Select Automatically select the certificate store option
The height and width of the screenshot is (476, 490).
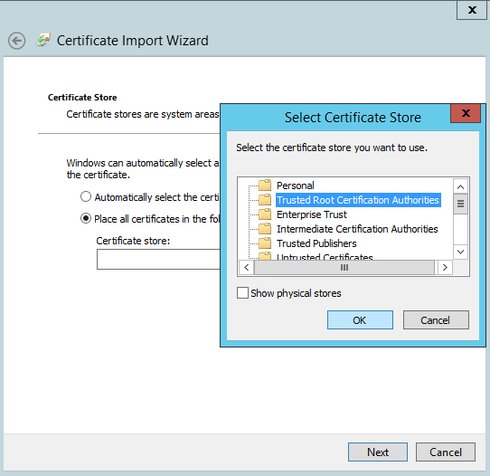click(x=86, y=197)
